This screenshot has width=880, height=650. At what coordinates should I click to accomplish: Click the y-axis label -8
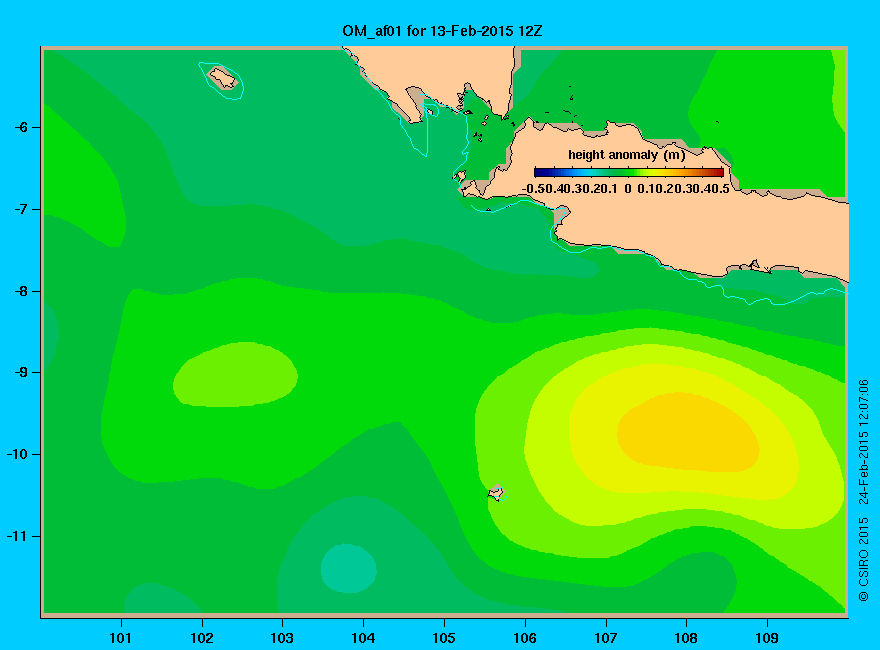(21, 291)
